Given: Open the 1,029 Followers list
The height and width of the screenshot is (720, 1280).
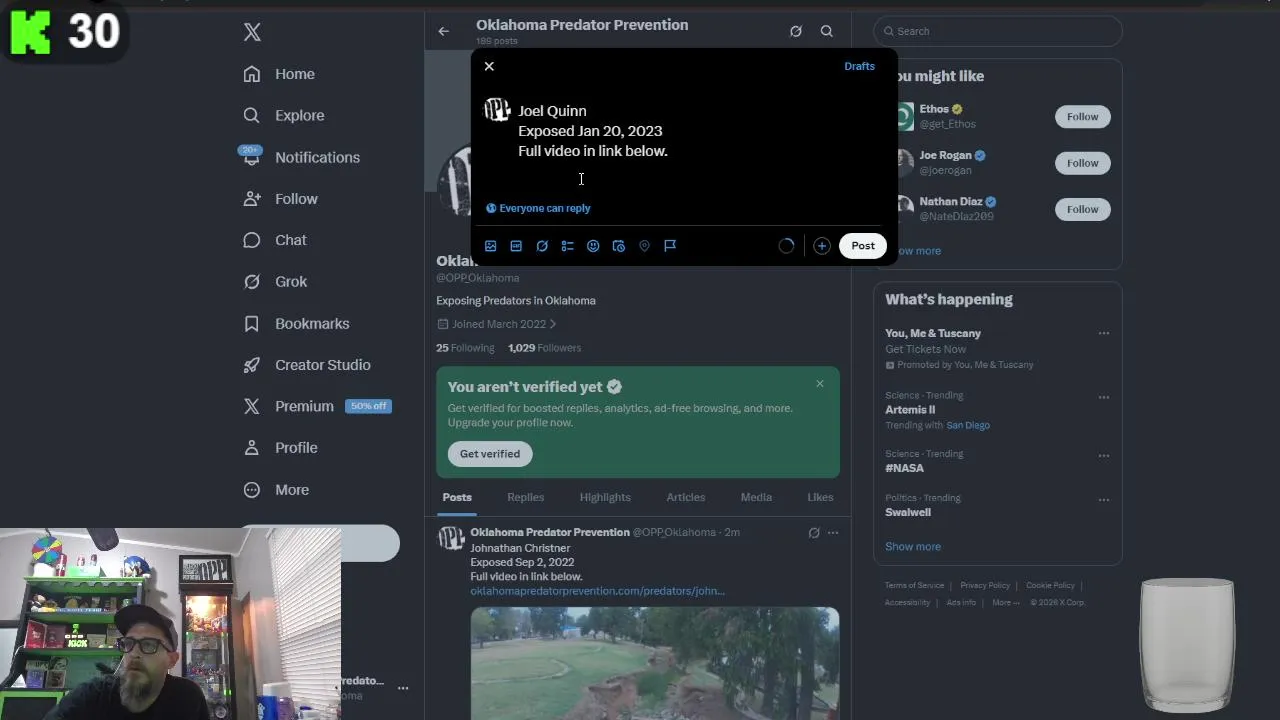Looking at the screenshot, I should pyautogui.click(x=544, y=348).
